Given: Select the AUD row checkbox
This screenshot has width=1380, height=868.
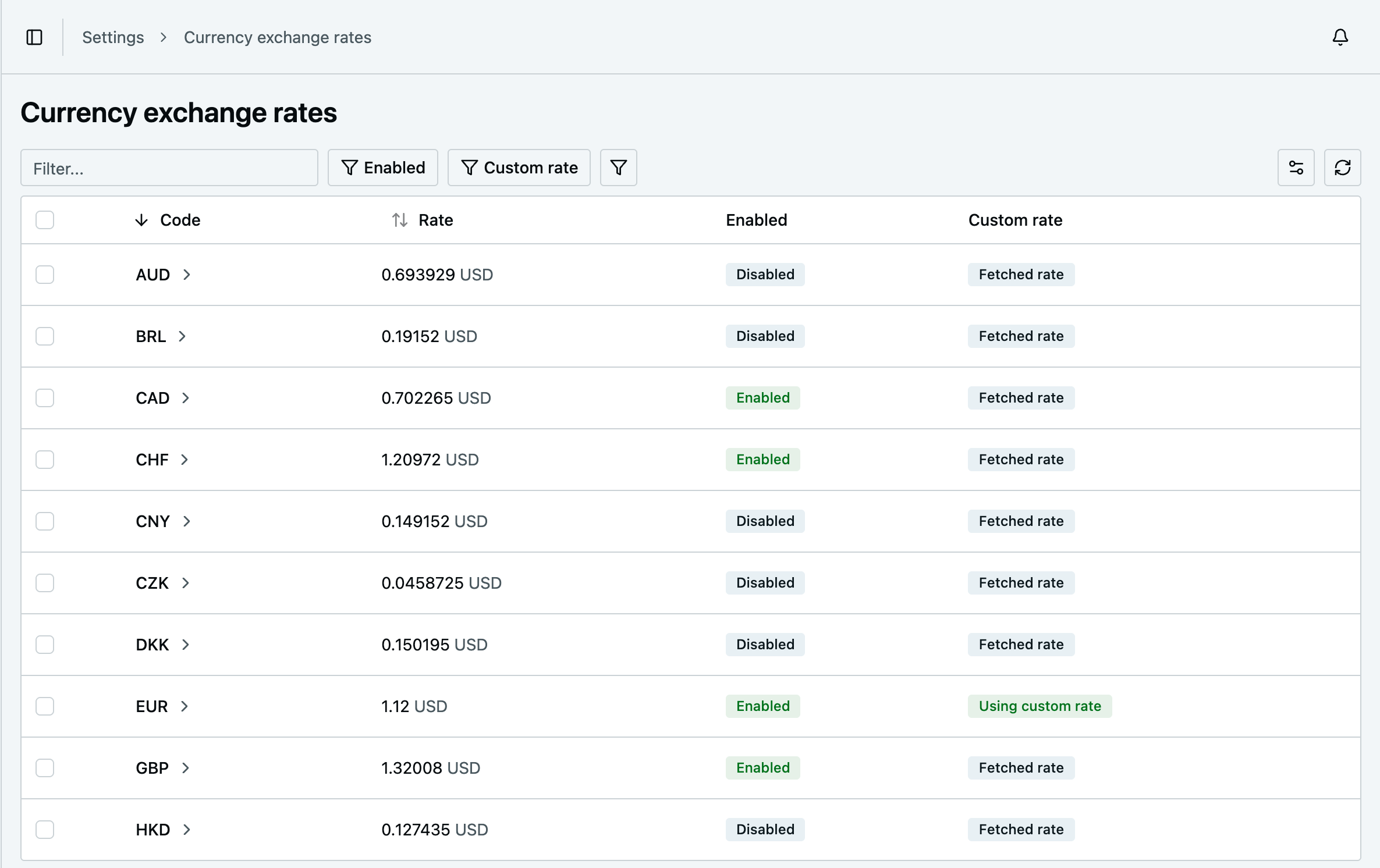Looking at the screenshot, I should [x=45, y=275].
